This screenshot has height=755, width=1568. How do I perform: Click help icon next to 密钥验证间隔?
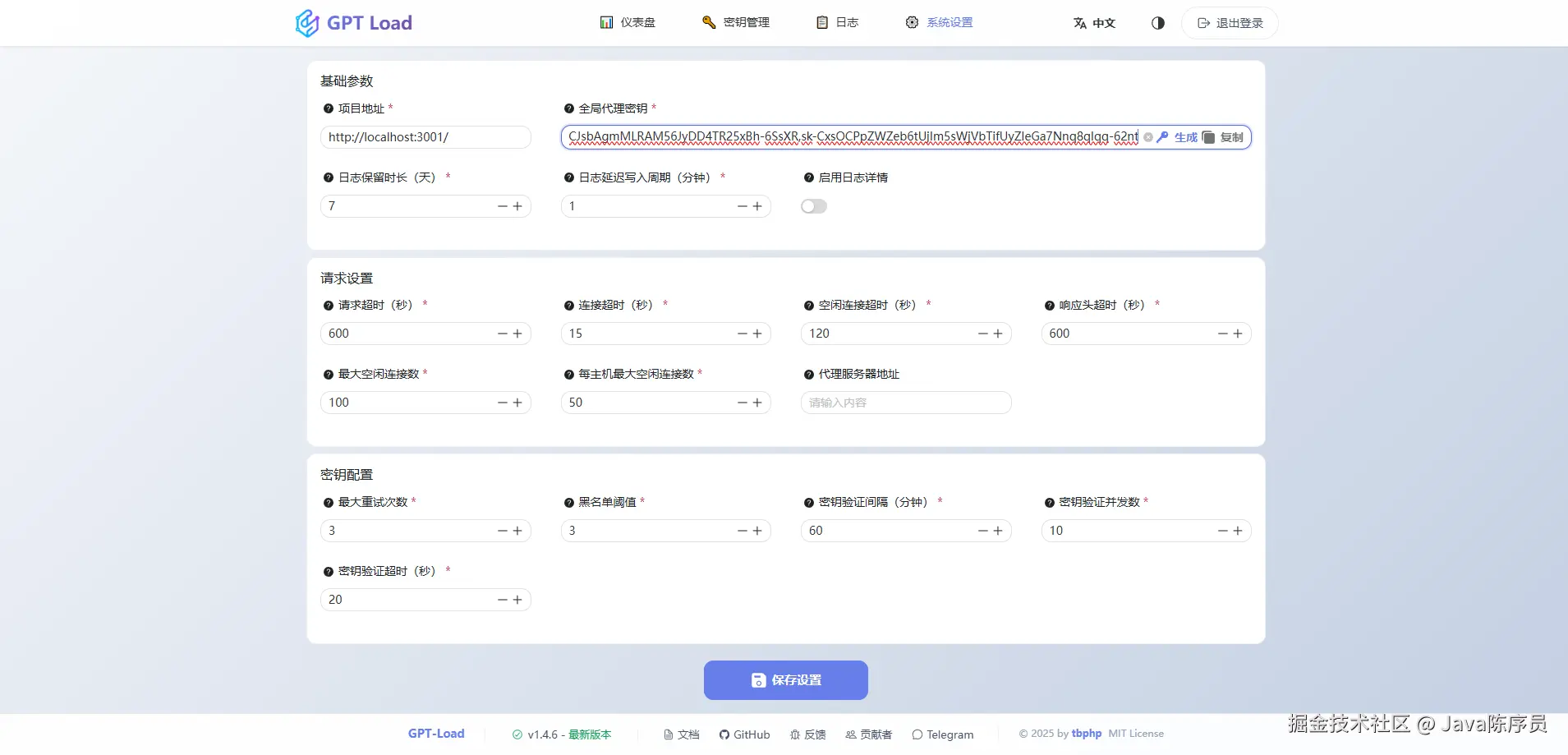pyautogui.click(x=809, y=503)
